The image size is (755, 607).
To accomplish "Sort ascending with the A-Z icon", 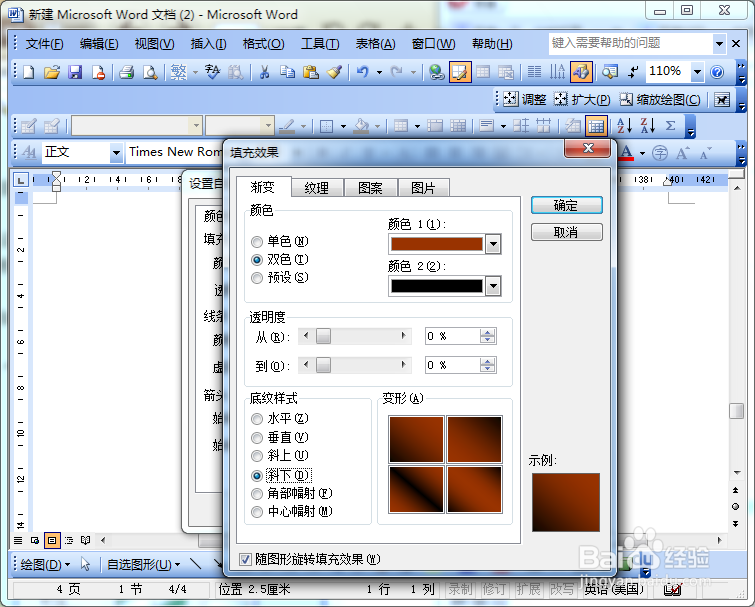I will point(624,126).
